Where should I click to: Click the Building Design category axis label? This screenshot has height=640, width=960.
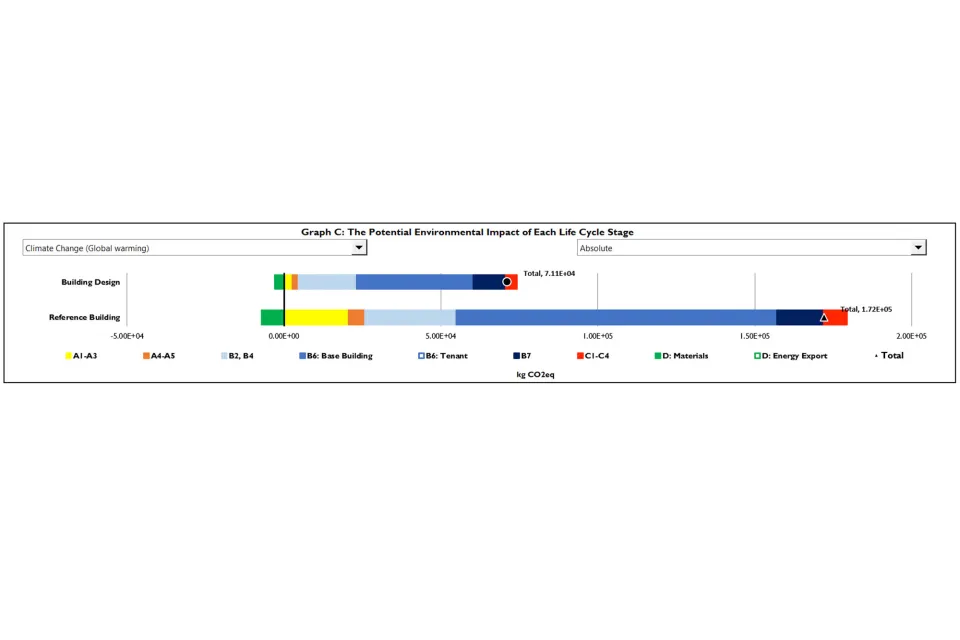(x=90, y=282)
